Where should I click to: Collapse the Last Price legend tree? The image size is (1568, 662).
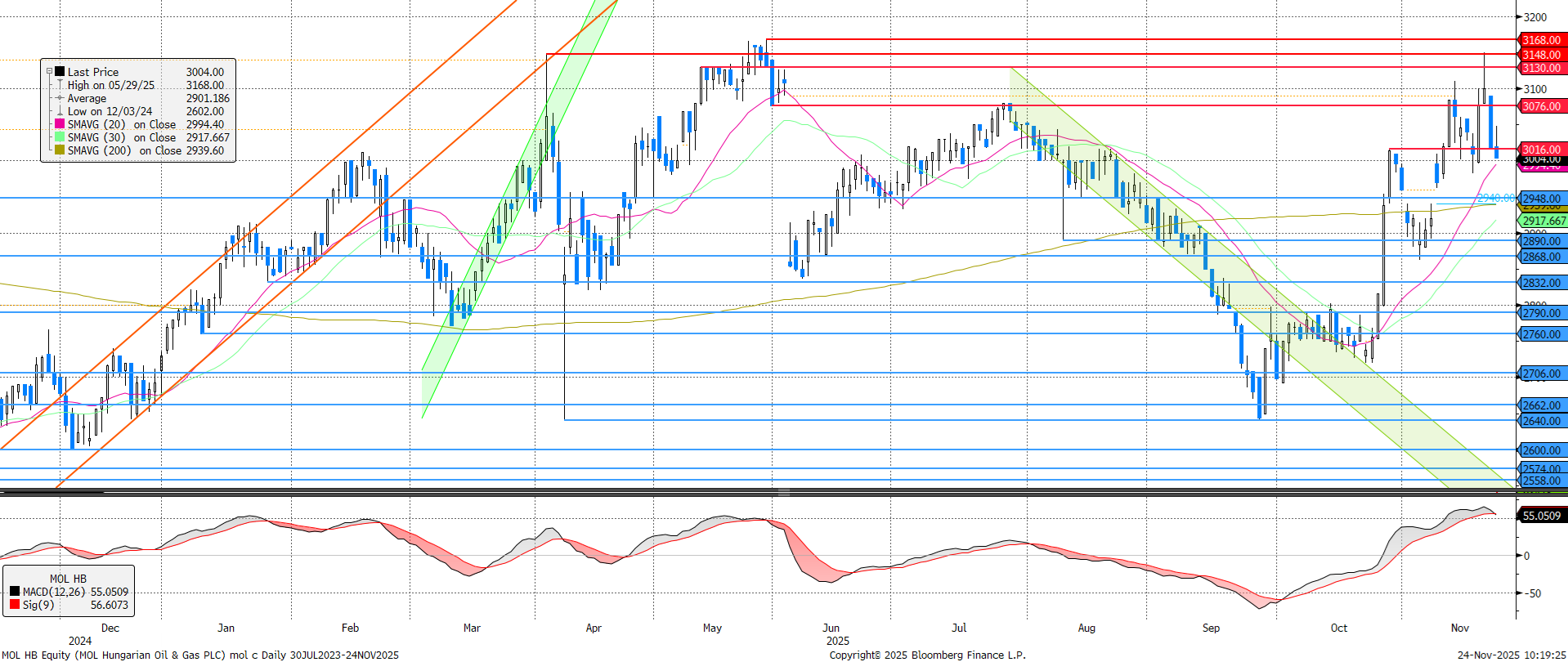pyautogui.click(x=49, y=72)
